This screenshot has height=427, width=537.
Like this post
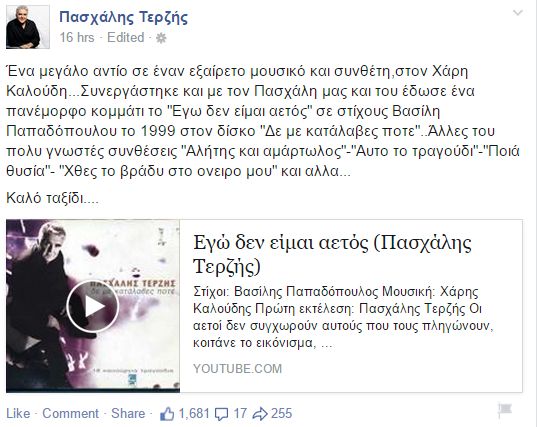click(x=18, y=413)
